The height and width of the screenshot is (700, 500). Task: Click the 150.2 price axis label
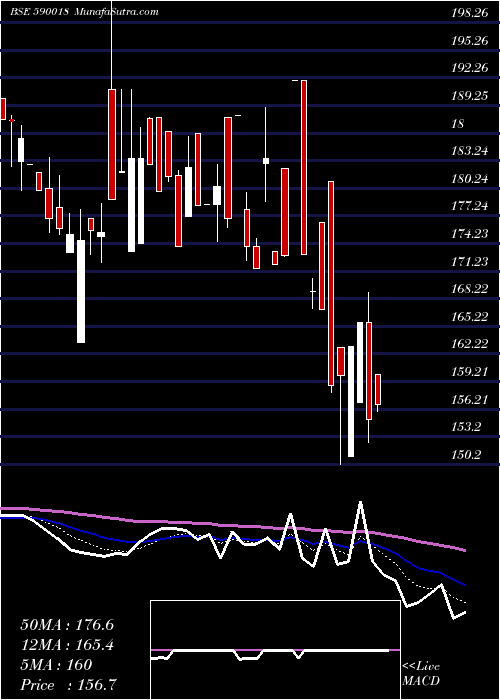tap(467, 454)
